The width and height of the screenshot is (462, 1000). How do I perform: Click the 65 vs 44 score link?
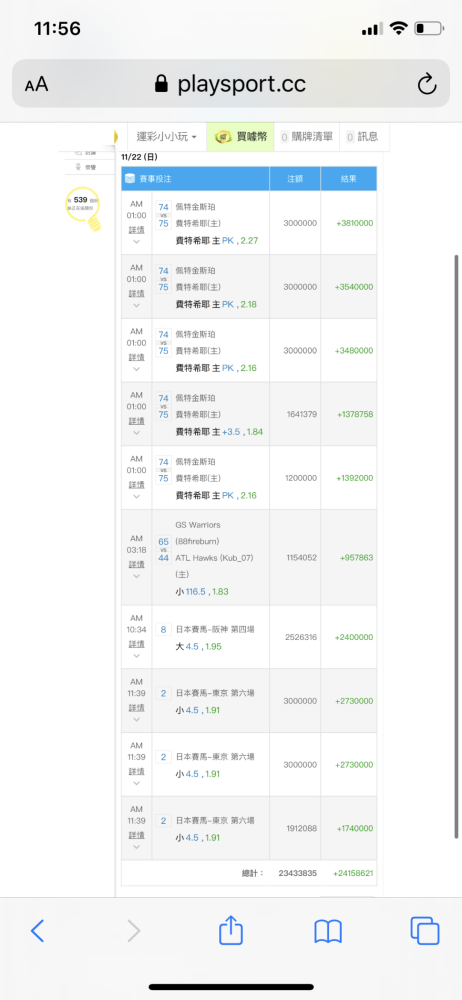pyautogui.click(x=163, y=550)
